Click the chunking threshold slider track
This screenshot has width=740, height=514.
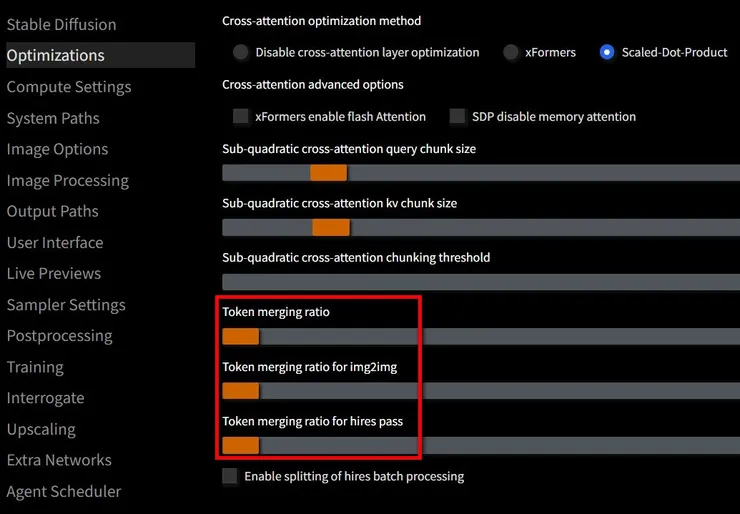[480, 282]
